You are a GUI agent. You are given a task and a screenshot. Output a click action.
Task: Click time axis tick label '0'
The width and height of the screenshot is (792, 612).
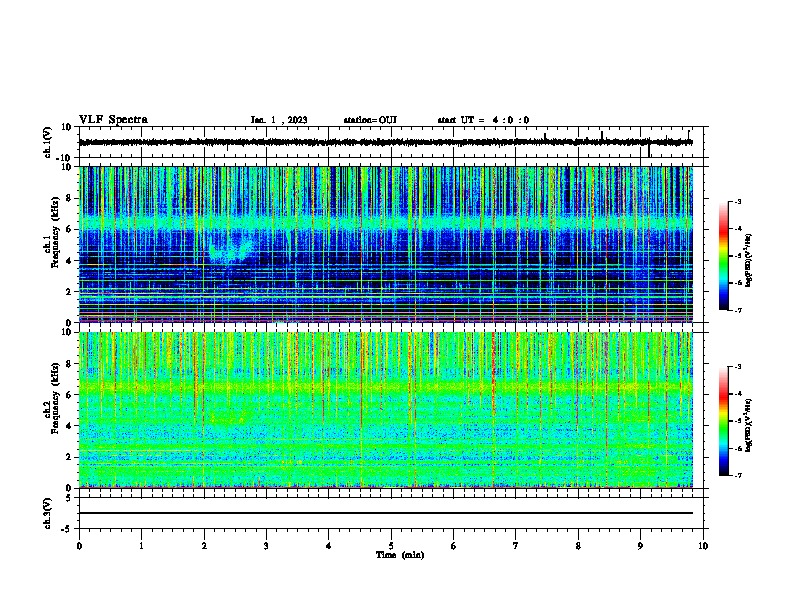79,546
